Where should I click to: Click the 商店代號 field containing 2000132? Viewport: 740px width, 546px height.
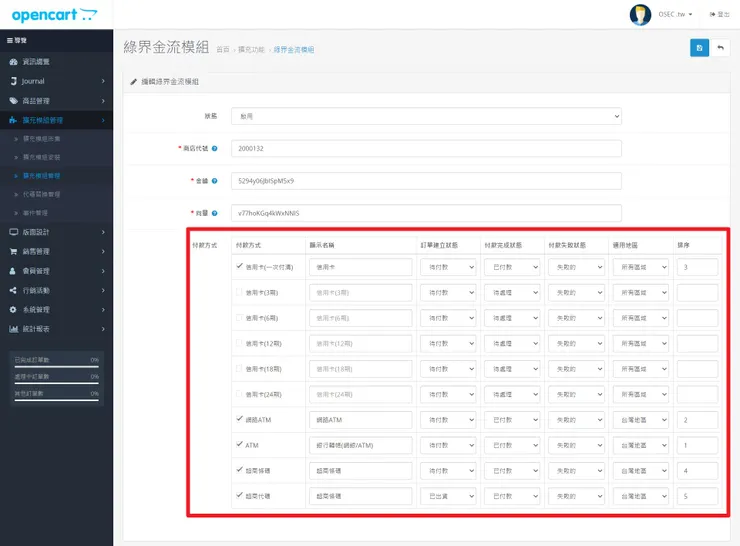coord(426,149)
